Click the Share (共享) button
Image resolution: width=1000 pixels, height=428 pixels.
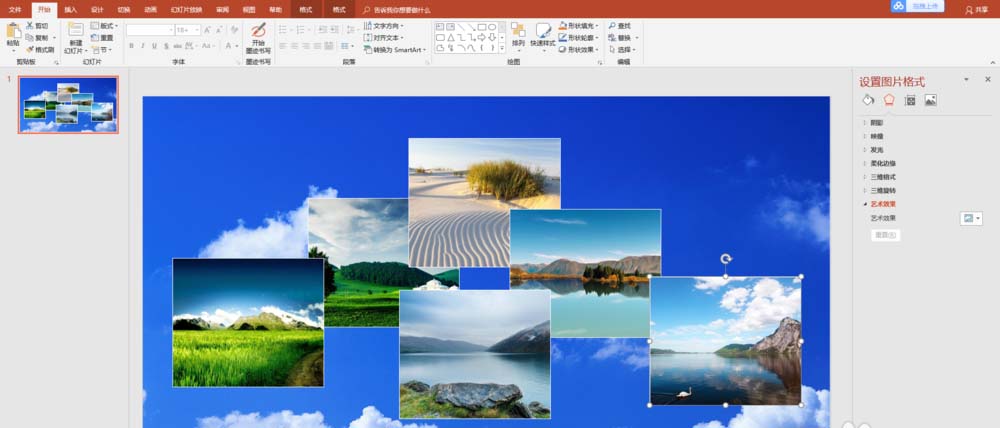(x=976, y=10)
